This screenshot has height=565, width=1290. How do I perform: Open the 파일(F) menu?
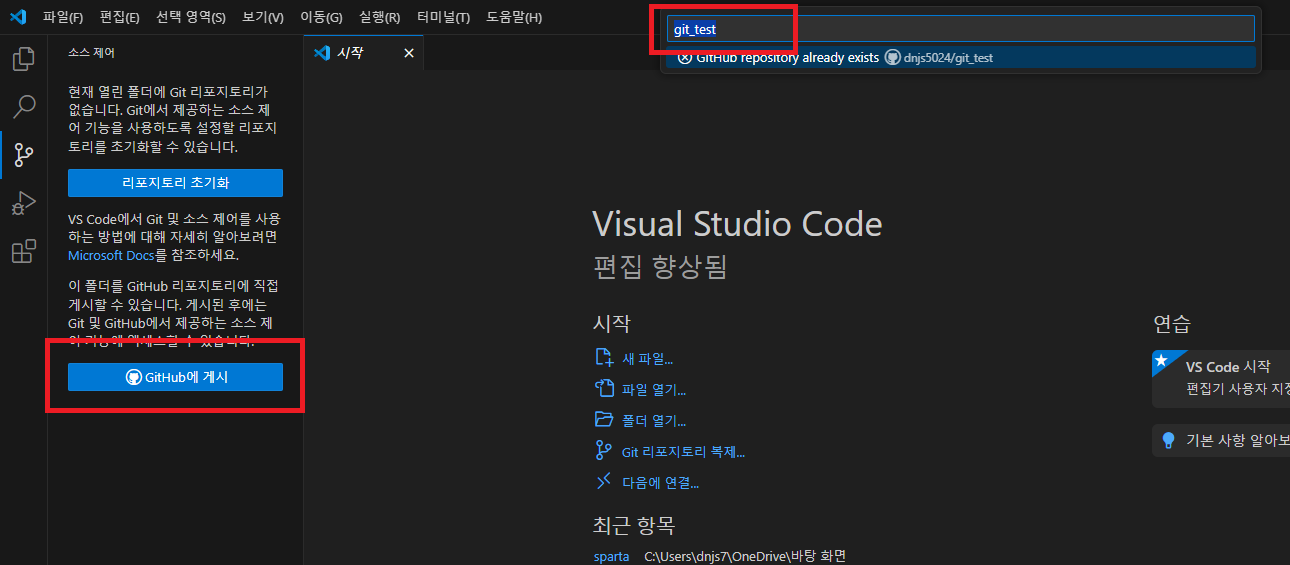[63, 17]
